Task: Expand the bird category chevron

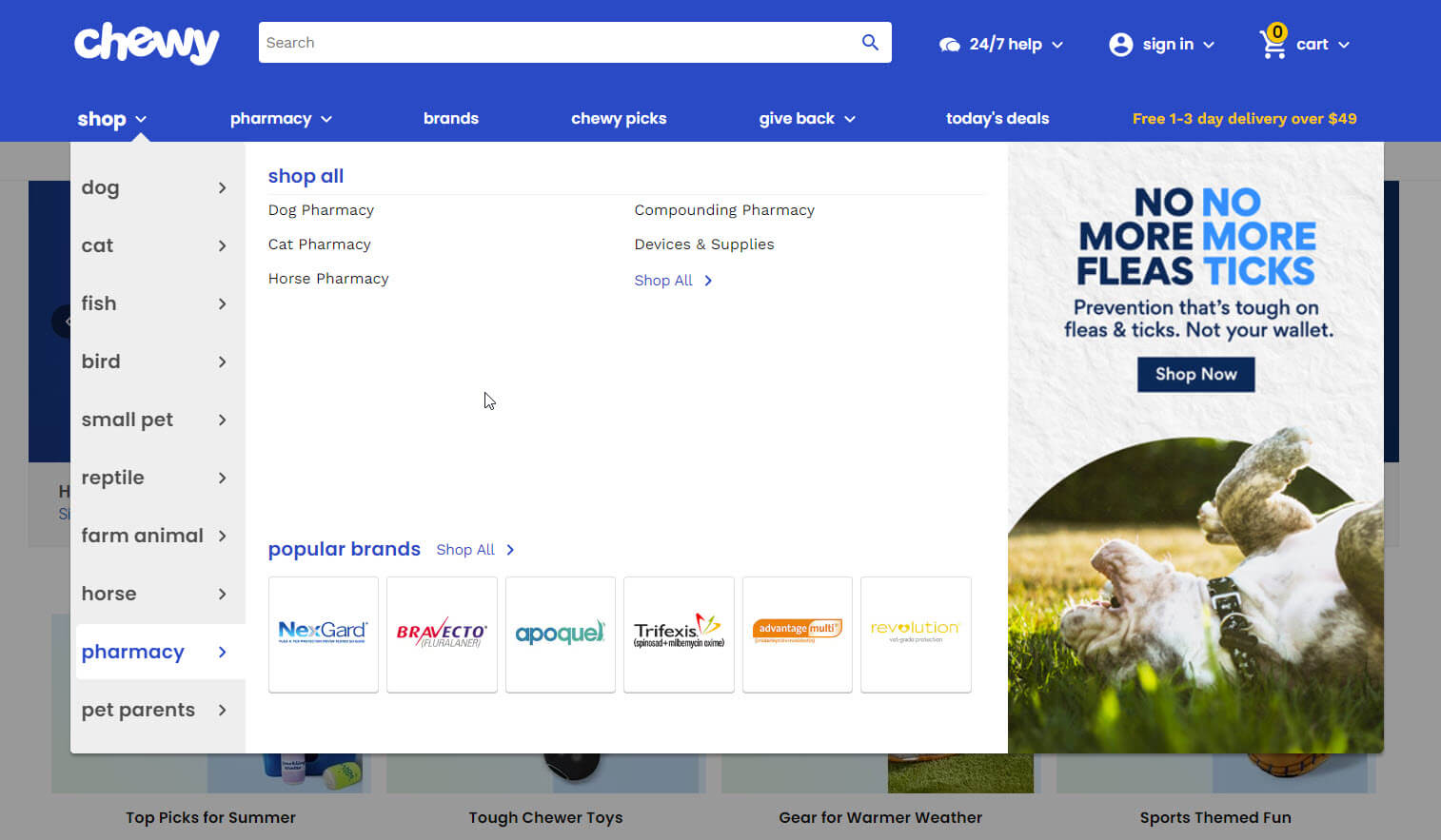Action: 222,362
